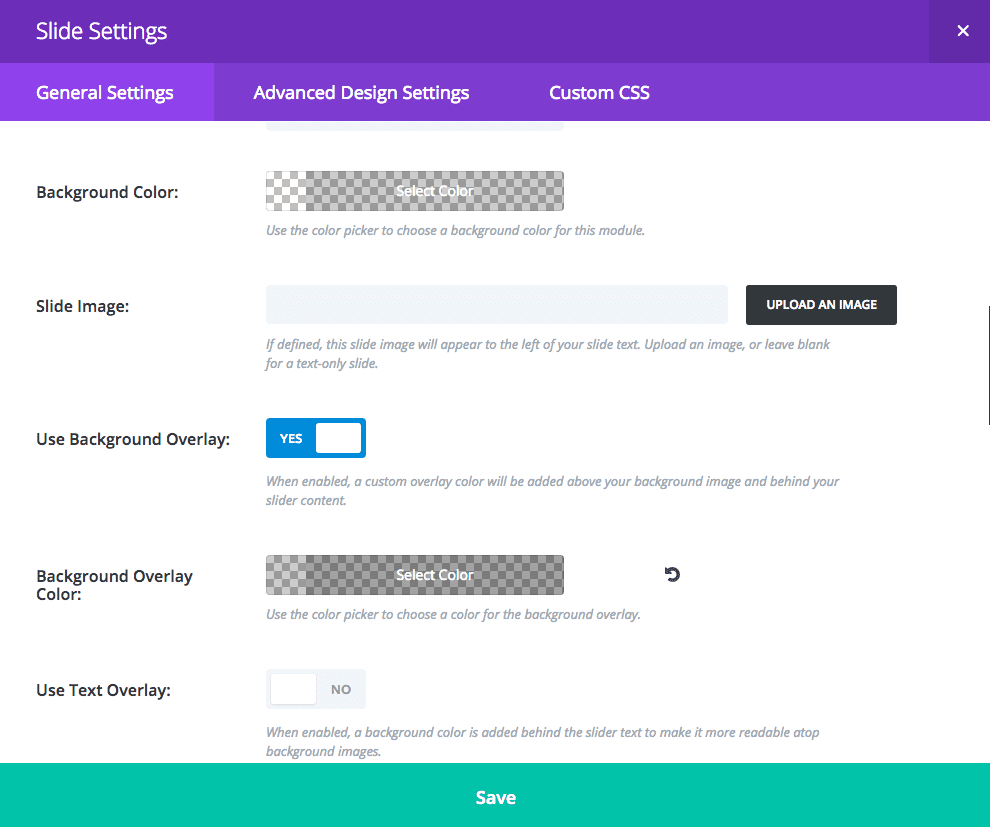Click the Slide Settings title text
Screen dimensions: 990x827
(x=101, y=31)
